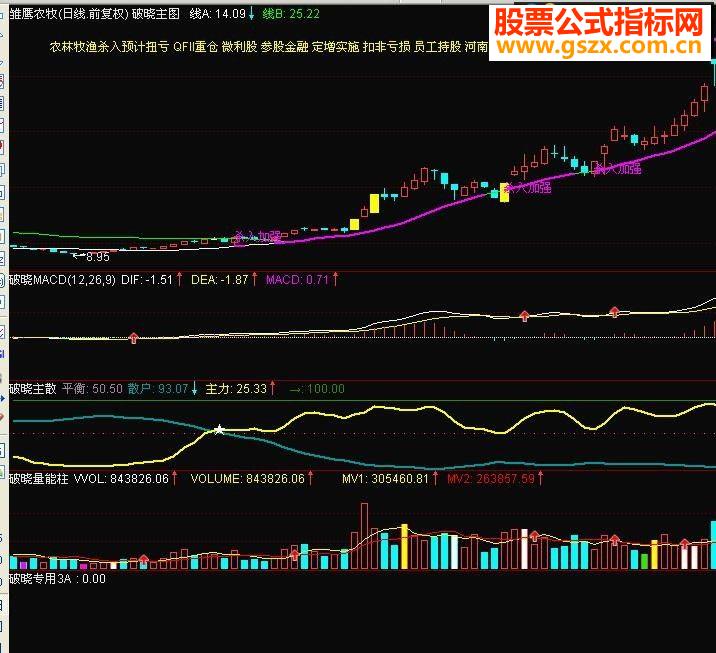Viewport: 716px width, 653px height.
Task: Select the 散户: 93.07 value
Action: click(x=158, y=389)
